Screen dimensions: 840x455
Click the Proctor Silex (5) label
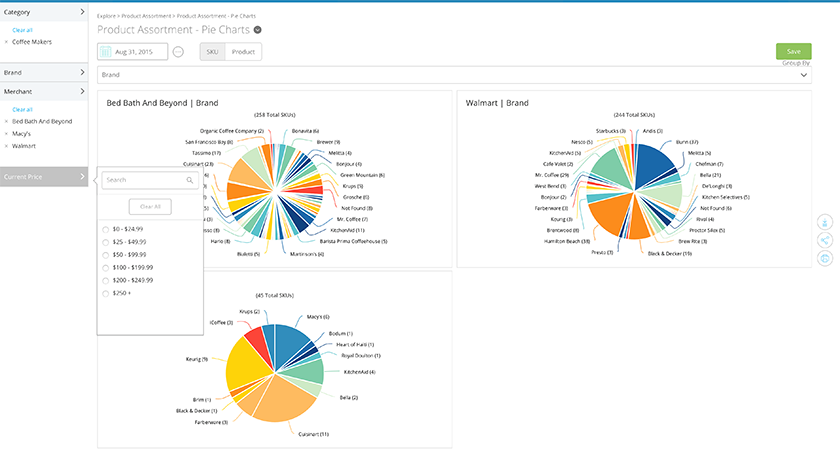[707, 230]
